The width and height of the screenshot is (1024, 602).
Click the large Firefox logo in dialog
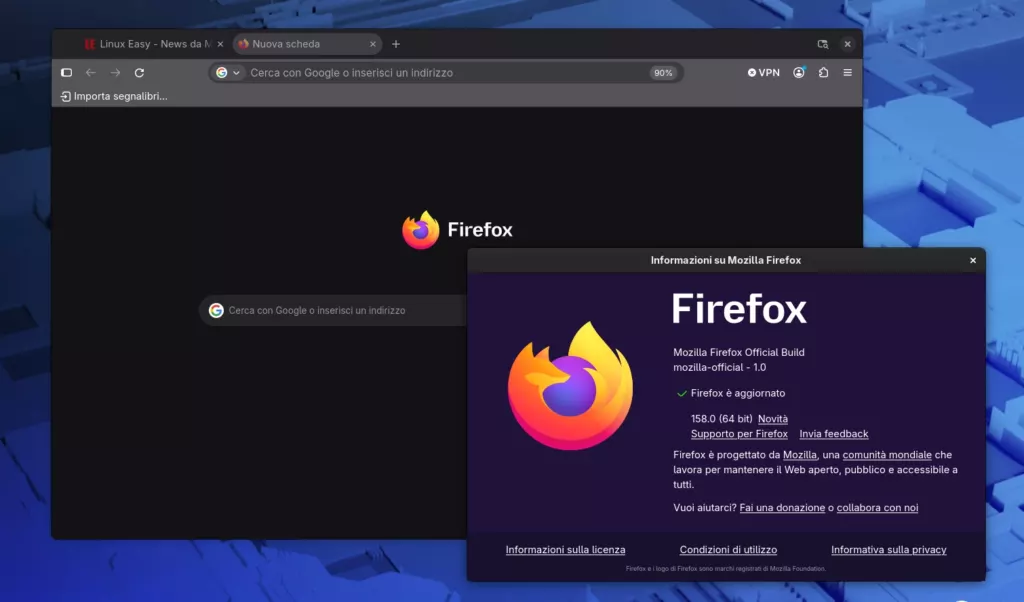pyautogui.click(x=571, y=385)
